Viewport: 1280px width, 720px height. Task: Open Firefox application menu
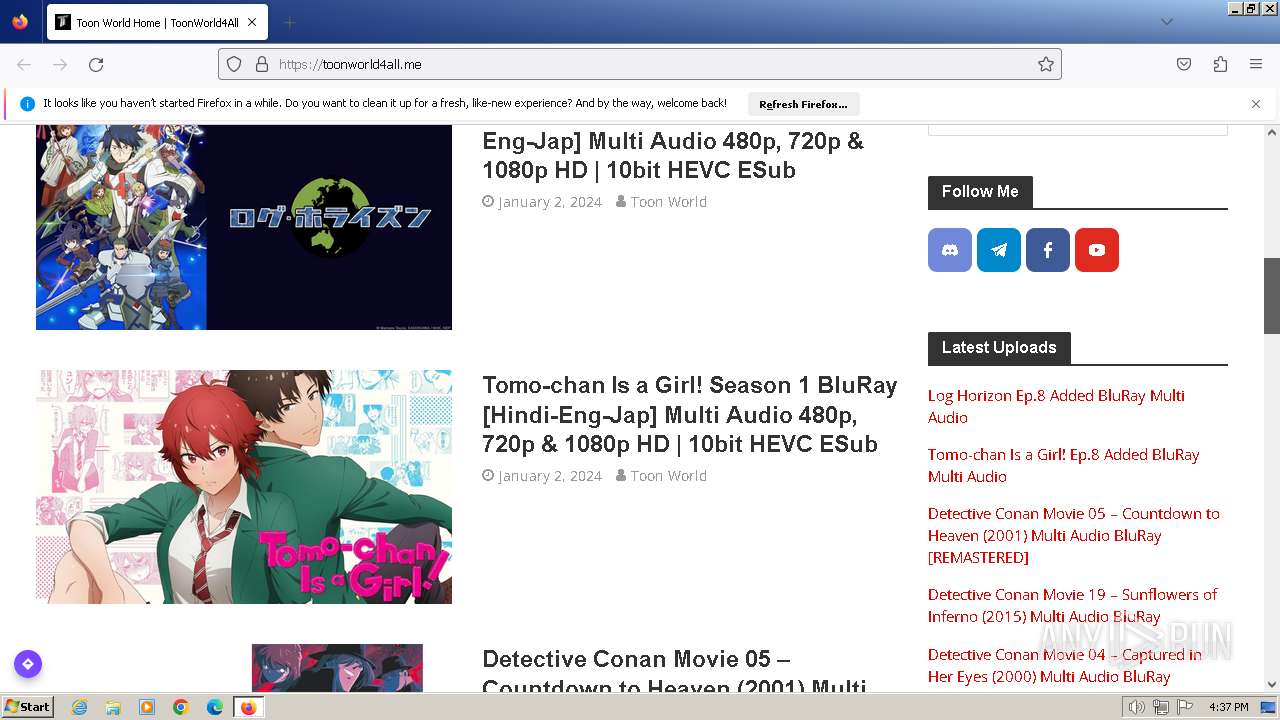(x=1256, y=64)
